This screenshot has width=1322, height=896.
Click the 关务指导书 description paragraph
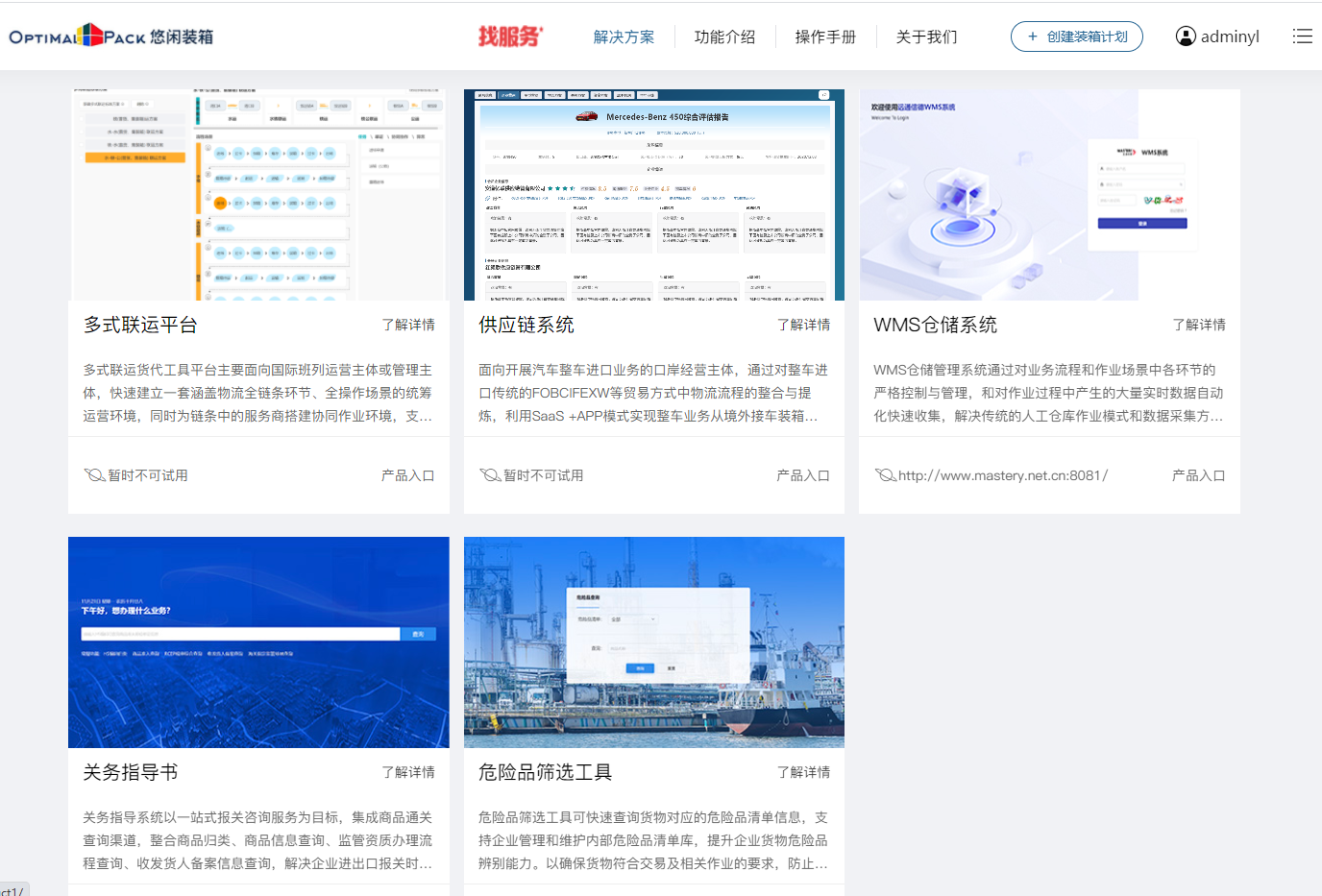[257, 840]
